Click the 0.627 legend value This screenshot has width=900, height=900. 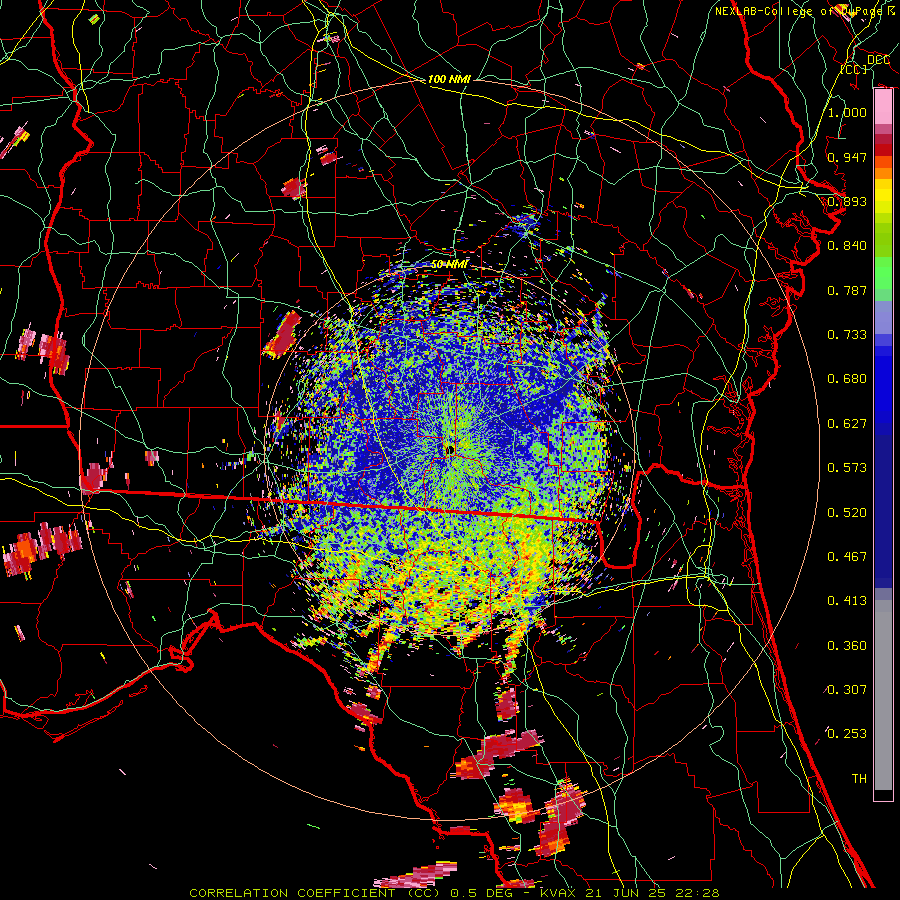tap(847, 424)
